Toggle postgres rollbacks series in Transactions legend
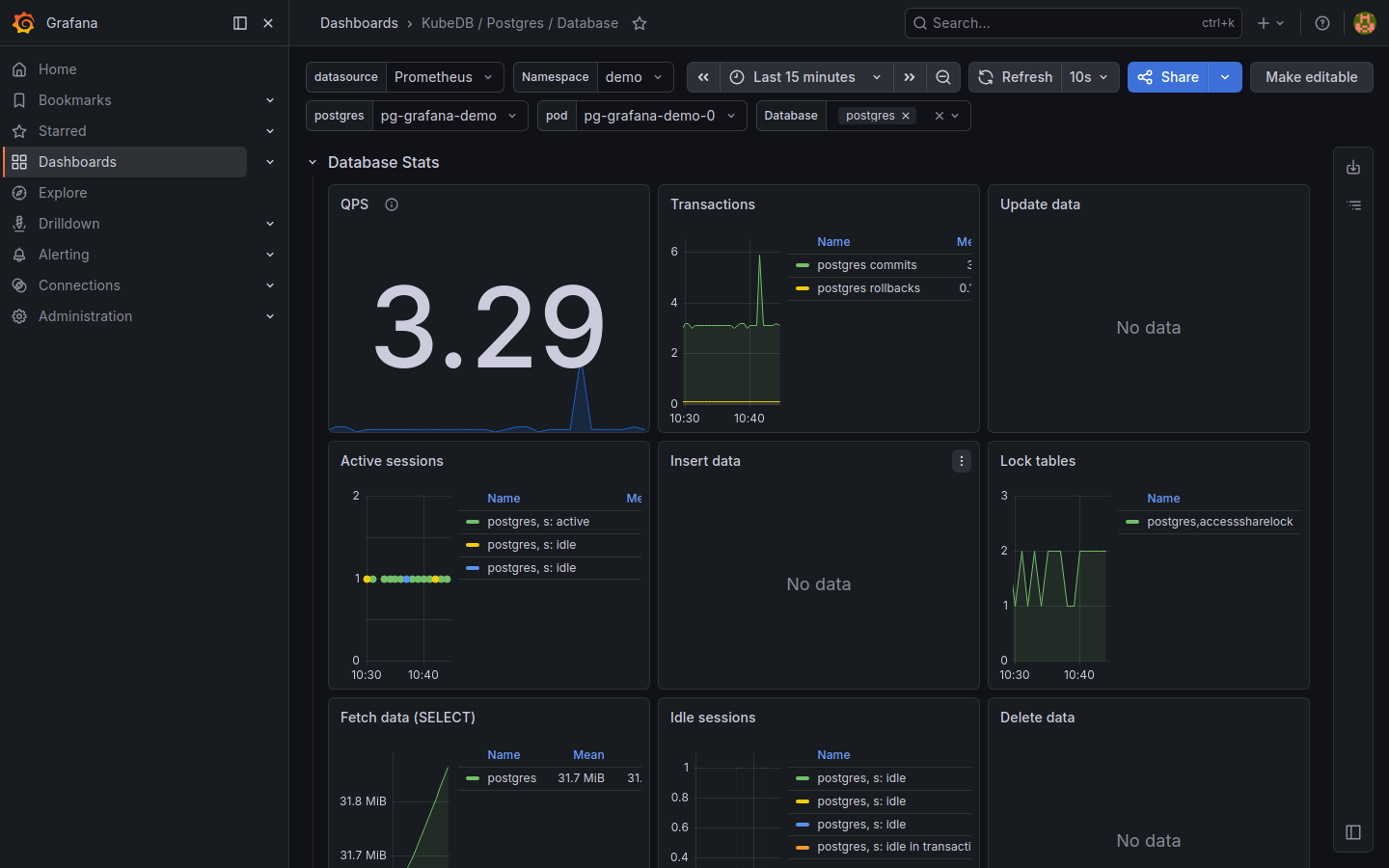 (868, 288)
